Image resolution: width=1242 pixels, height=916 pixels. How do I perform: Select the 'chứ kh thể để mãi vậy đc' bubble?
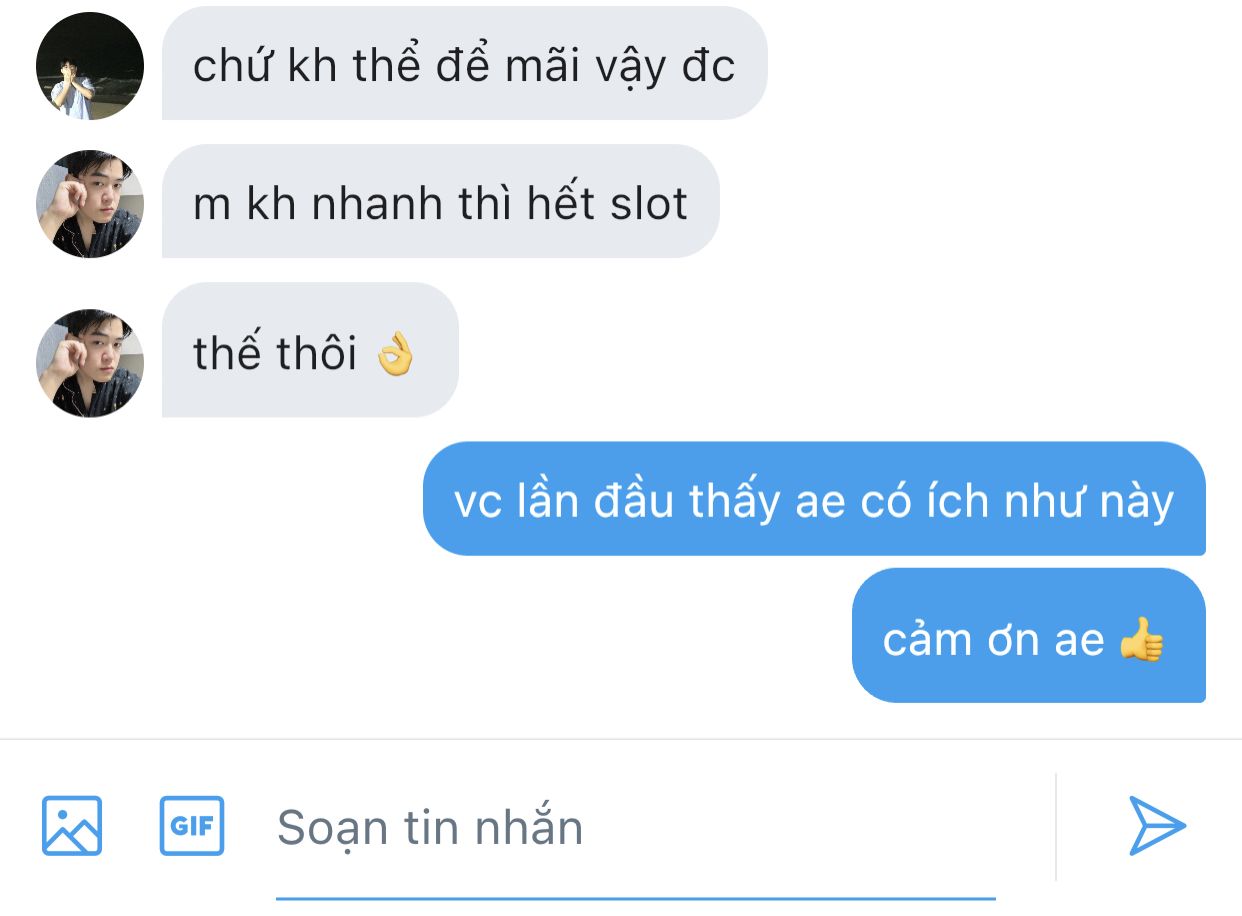[464, 64]
